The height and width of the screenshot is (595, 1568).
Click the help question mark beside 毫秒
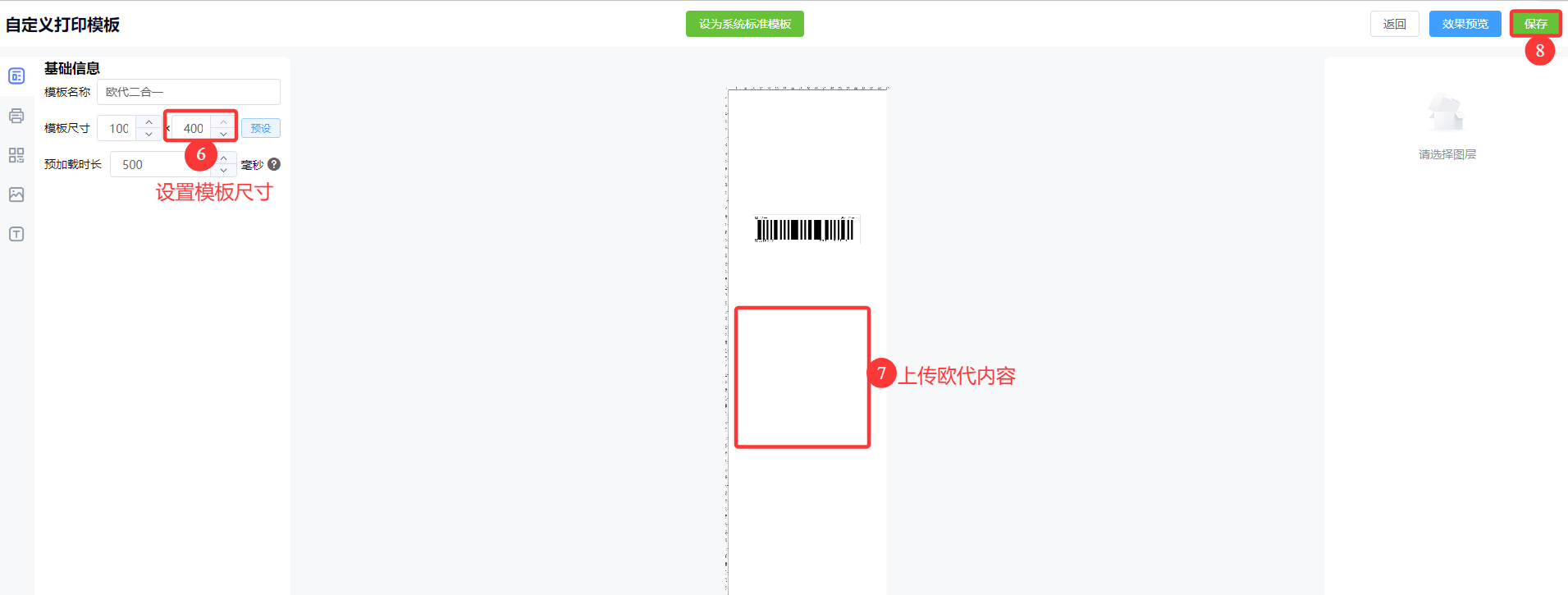pos(274,164)
